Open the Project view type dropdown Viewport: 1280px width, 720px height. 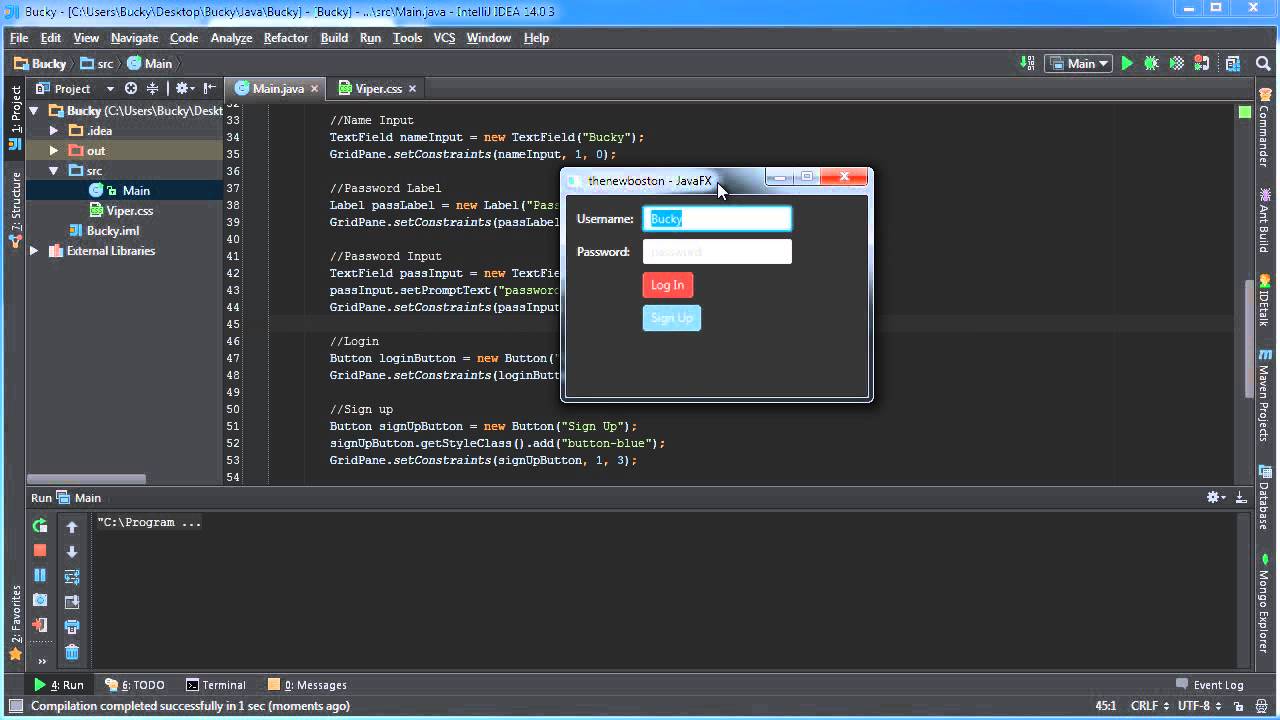75,88
